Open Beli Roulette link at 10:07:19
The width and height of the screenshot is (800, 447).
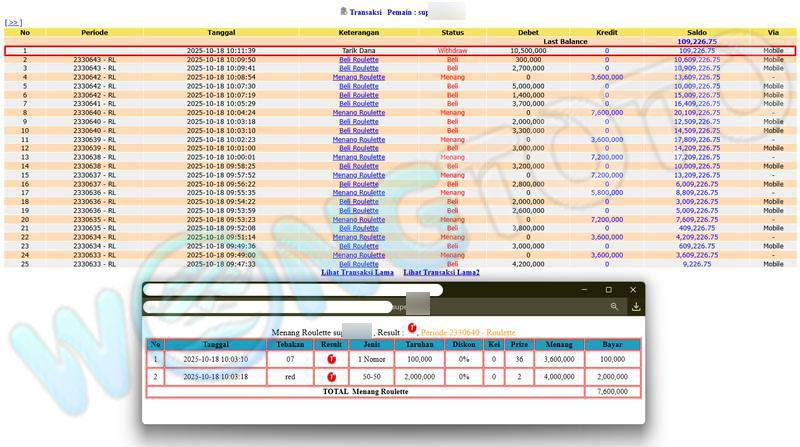click(359, 95)
